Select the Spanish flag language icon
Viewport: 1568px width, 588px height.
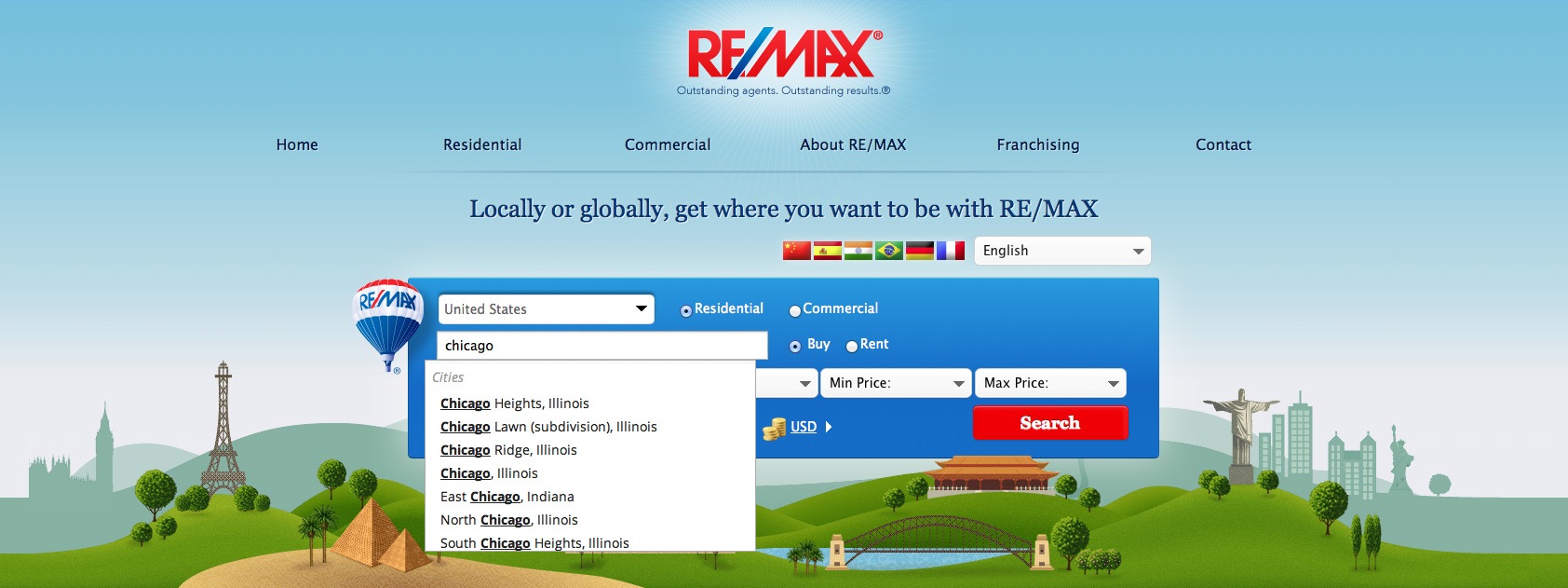(827, 251)
